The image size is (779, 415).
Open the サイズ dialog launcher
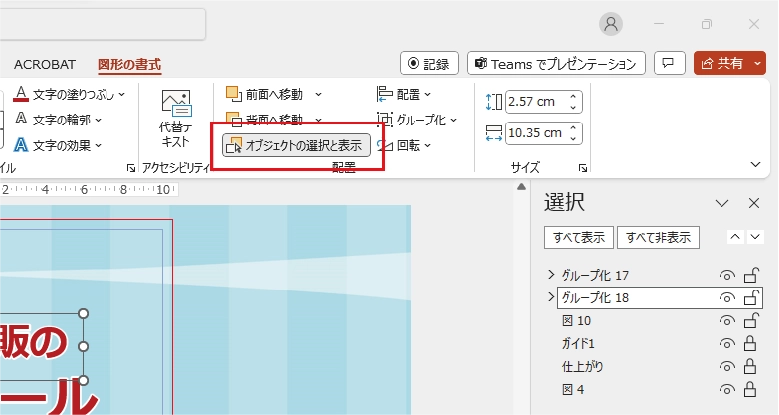583,168
